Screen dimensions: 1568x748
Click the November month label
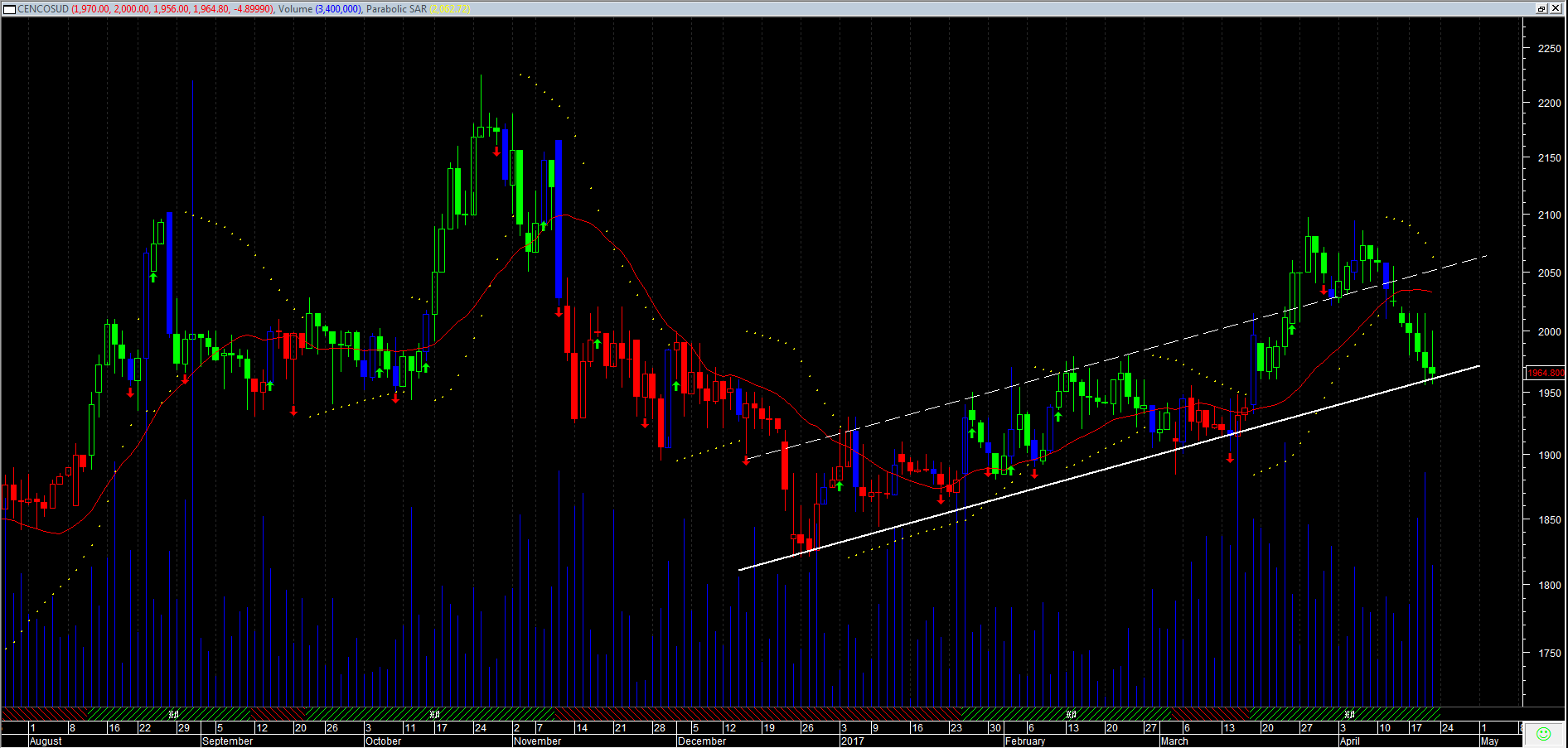pos(537,741)
